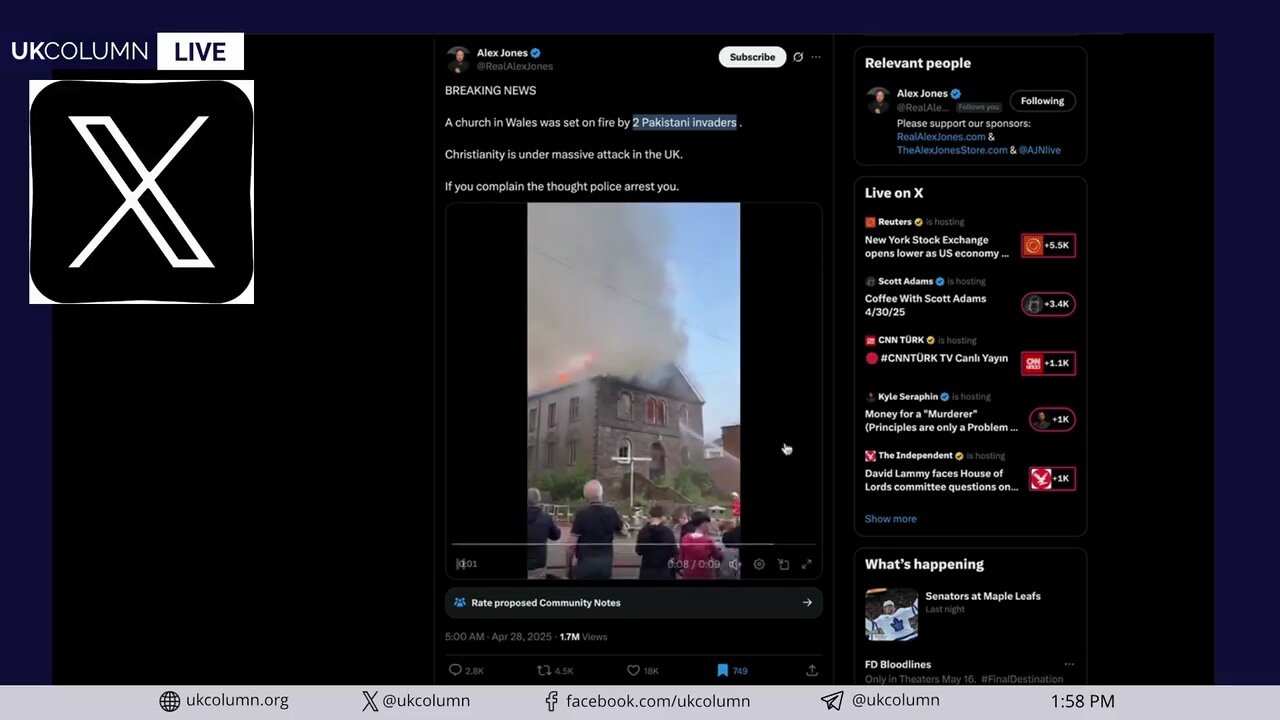The width and height of the screenshot is (1280, 720).
Task: Click 'Live on X' heading
Action: pos(894,193)
